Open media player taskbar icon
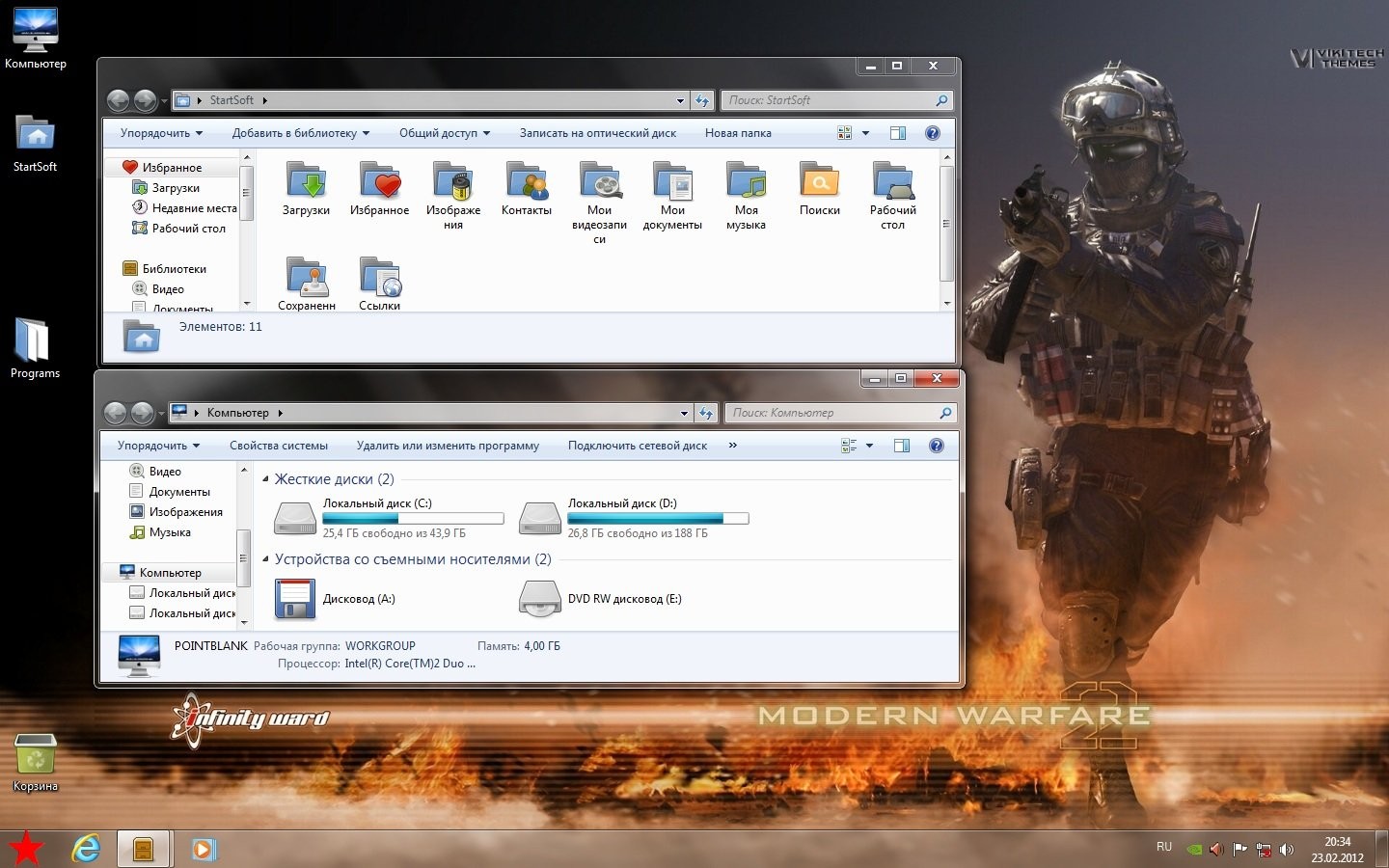Image resolution: width=1389 pixels, height=868 pixels. (x=203, y=849)
